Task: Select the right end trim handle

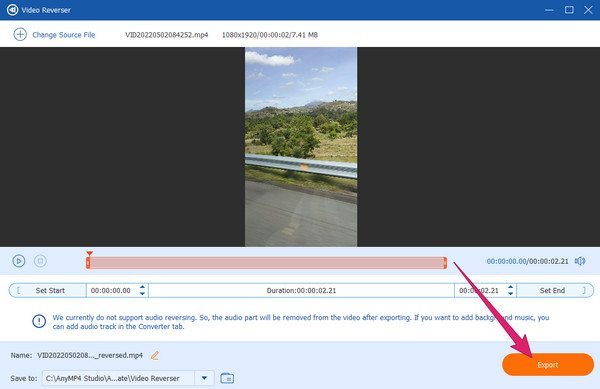Action: pos(445,263)
